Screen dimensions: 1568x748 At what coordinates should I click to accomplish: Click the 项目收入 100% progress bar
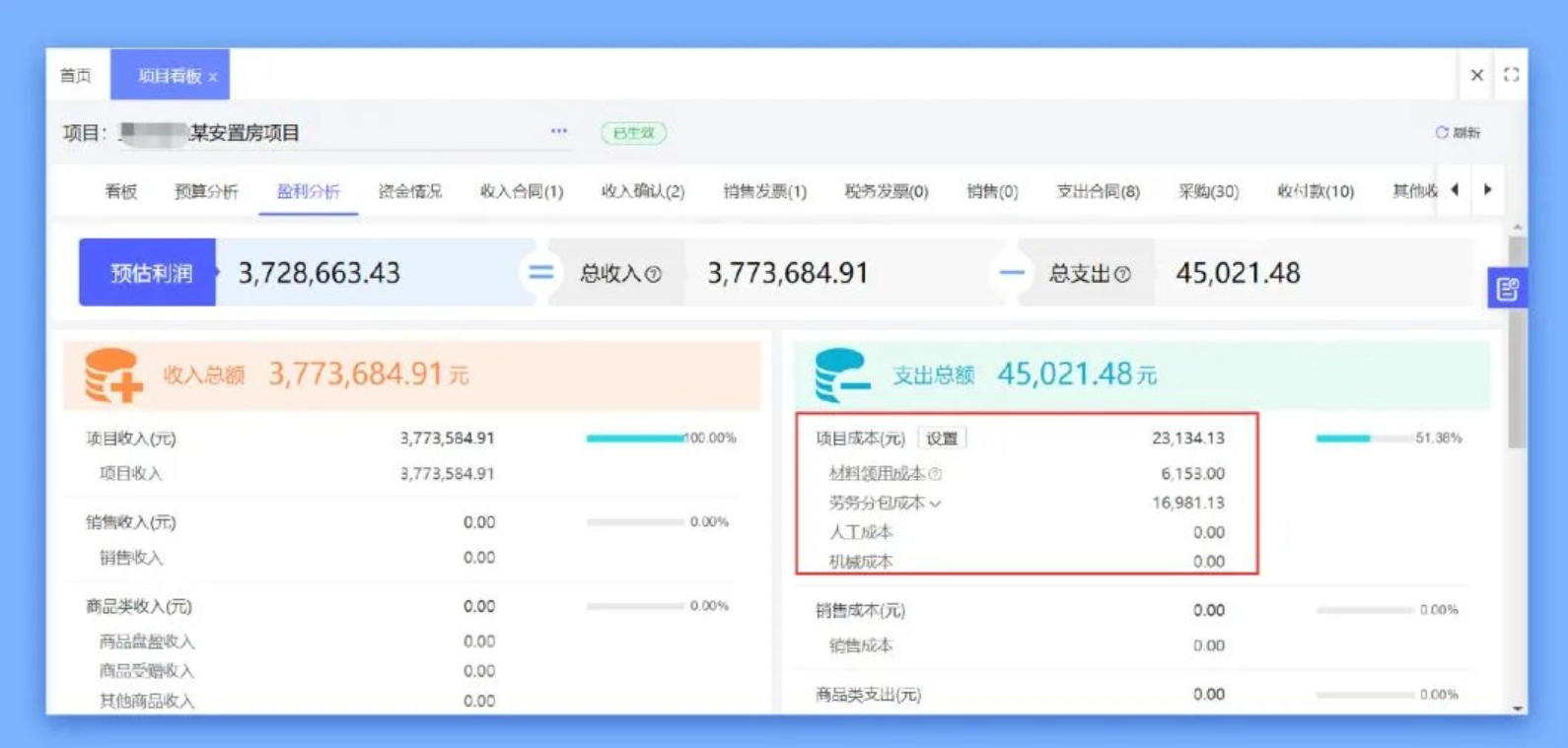634,439
